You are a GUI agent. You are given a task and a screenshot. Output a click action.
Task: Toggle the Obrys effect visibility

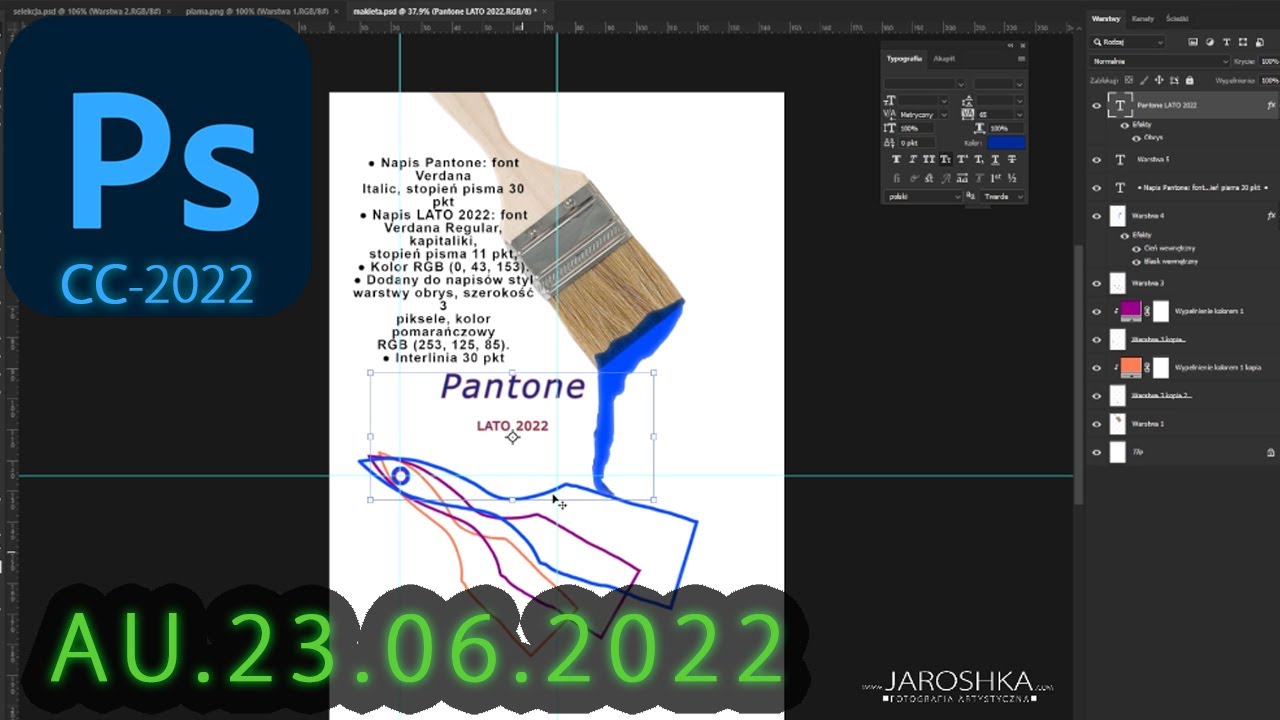[1136, 137]
